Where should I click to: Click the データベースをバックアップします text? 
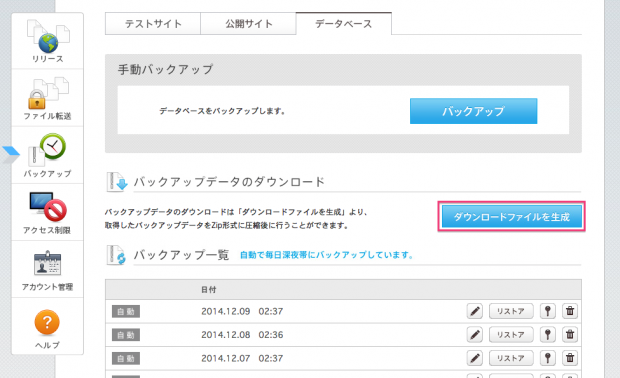coord(222,111)
